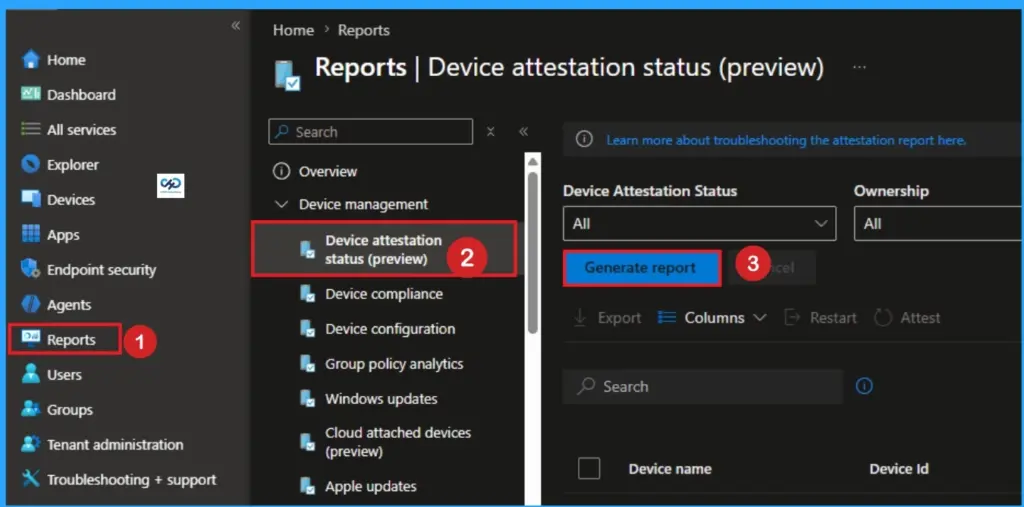Click the Explorer compass icon
Viewport: 1024px width, 507px height.
[x=31, y=165]
